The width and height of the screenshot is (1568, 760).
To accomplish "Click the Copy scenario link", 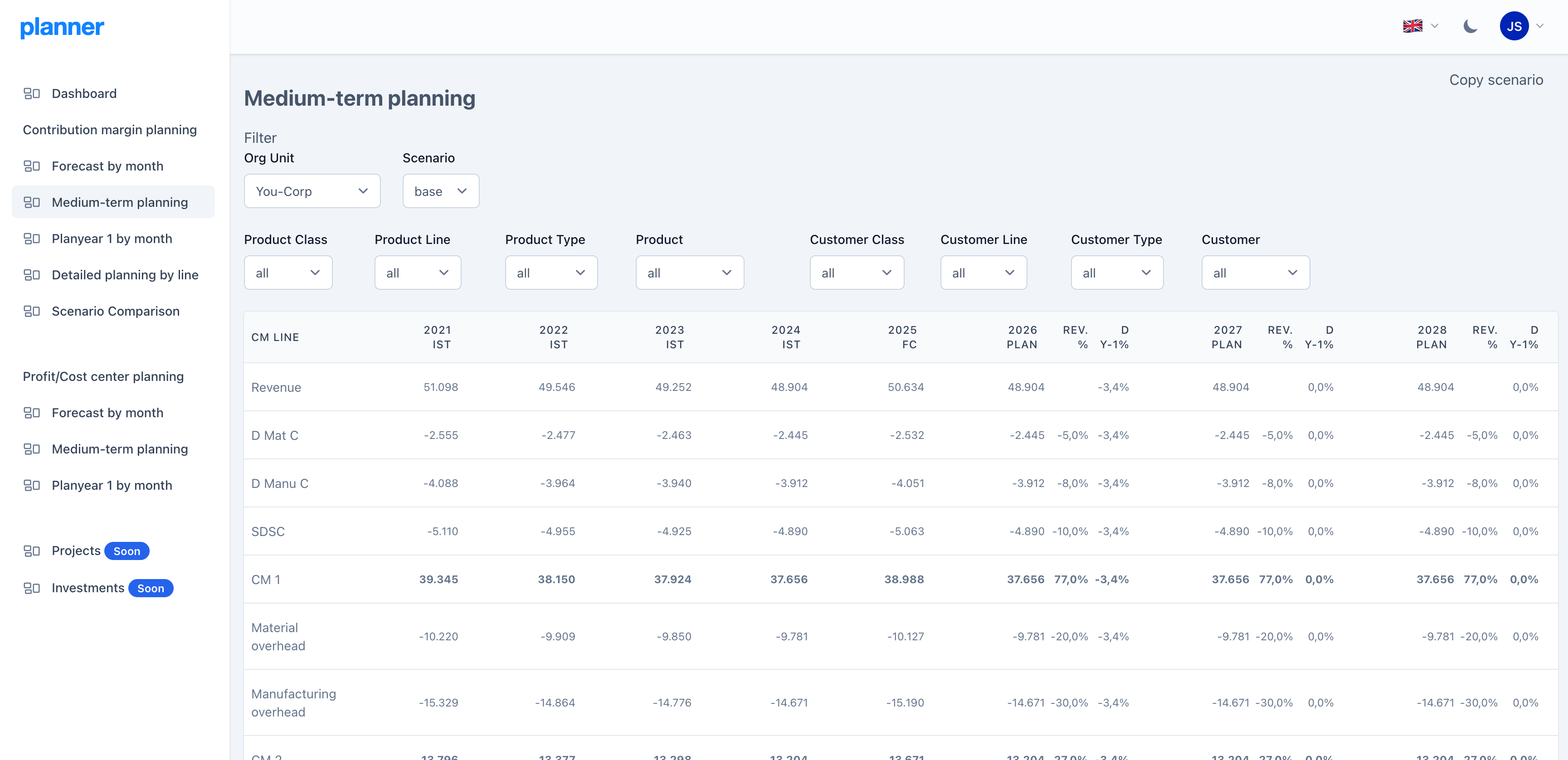I will (1495, 80).
